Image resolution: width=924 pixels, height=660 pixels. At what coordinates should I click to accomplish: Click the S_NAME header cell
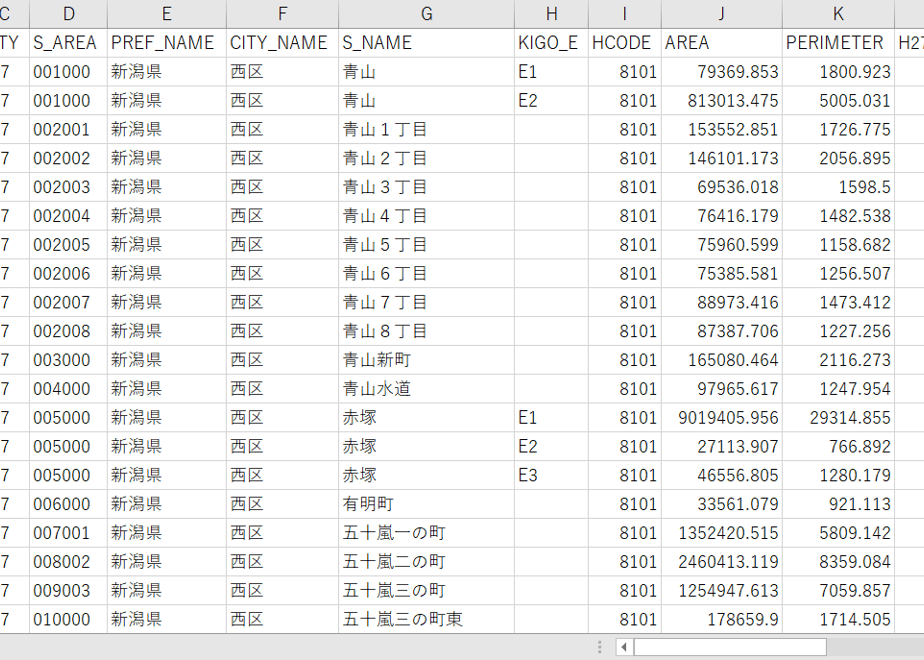tap(427, 43)
